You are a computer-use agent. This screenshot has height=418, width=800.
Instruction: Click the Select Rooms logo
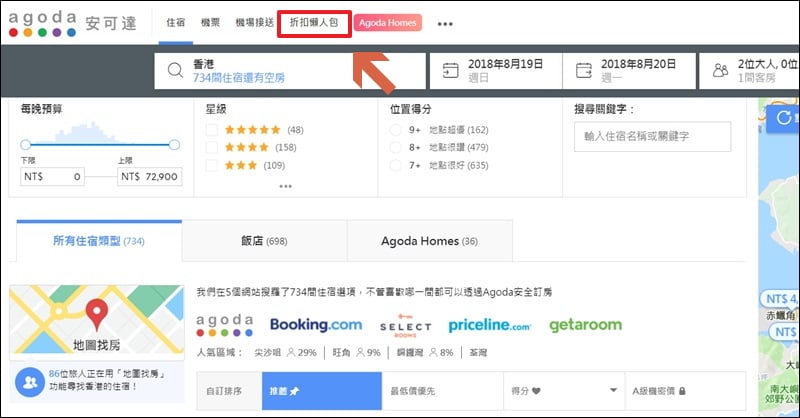(406, 326)
